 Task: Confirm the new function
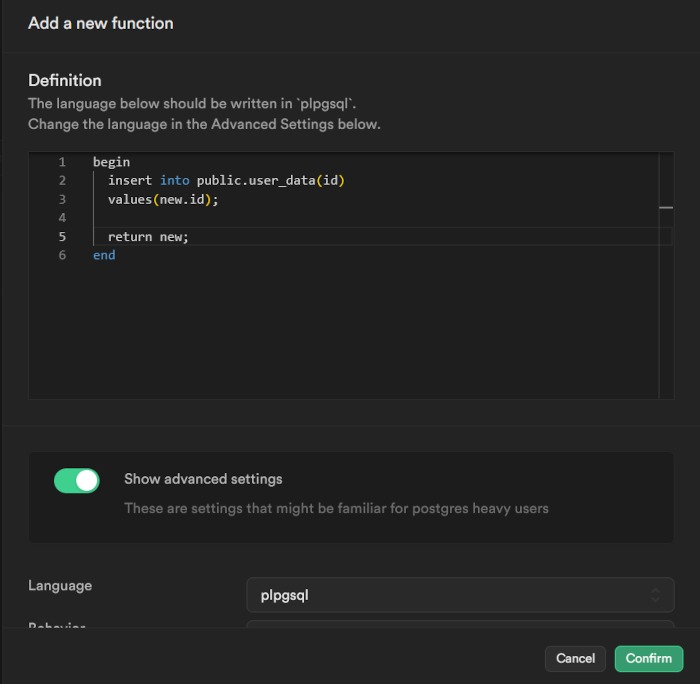coord(649,659)
